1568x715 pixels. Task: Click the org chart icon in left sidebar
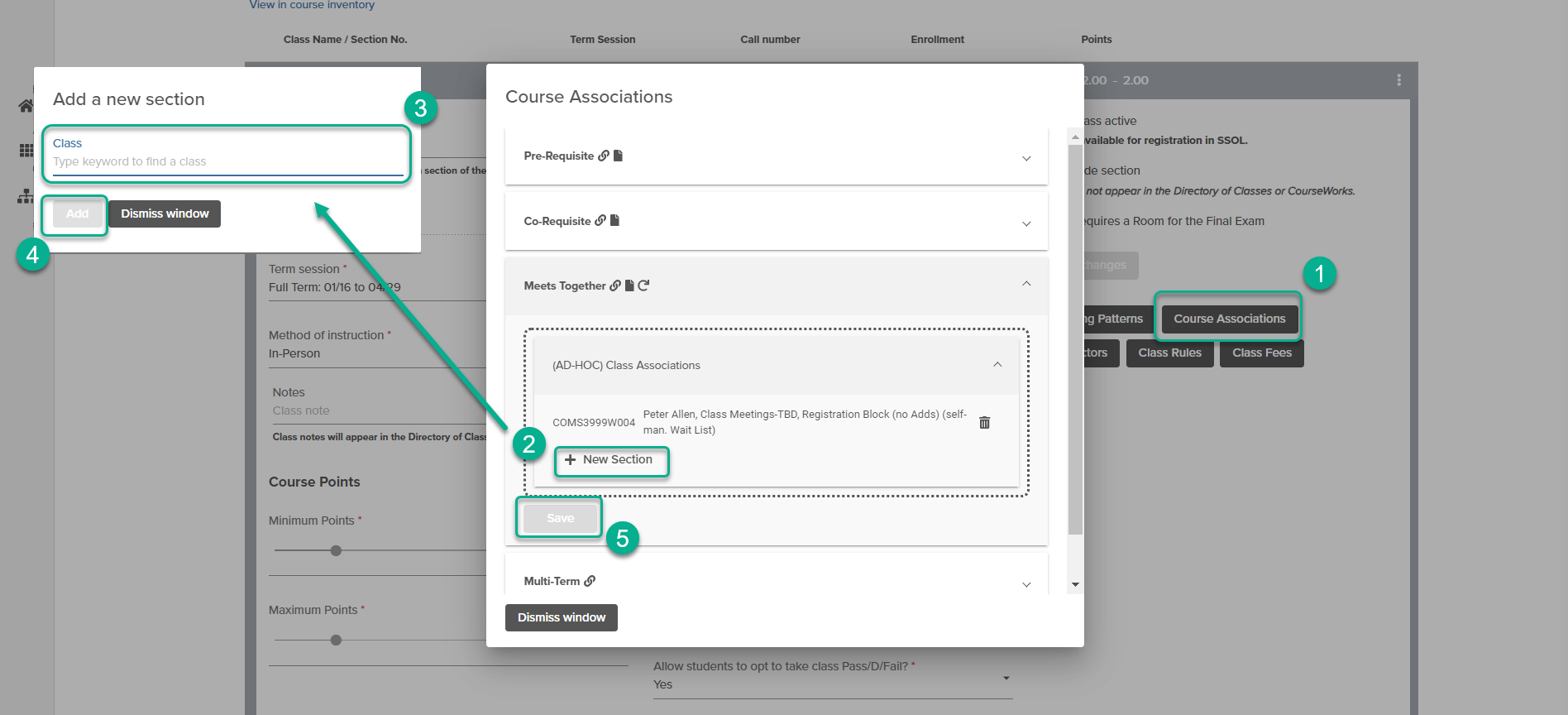26,197
